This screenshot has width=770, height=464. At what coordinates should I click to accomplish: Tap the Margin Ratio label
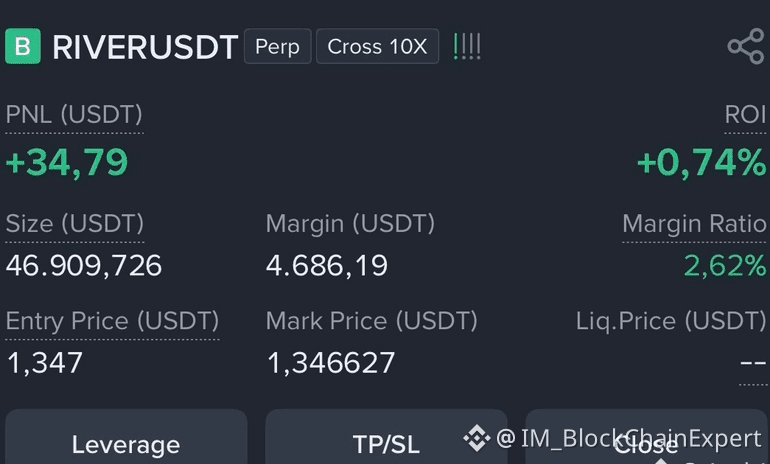694,224
